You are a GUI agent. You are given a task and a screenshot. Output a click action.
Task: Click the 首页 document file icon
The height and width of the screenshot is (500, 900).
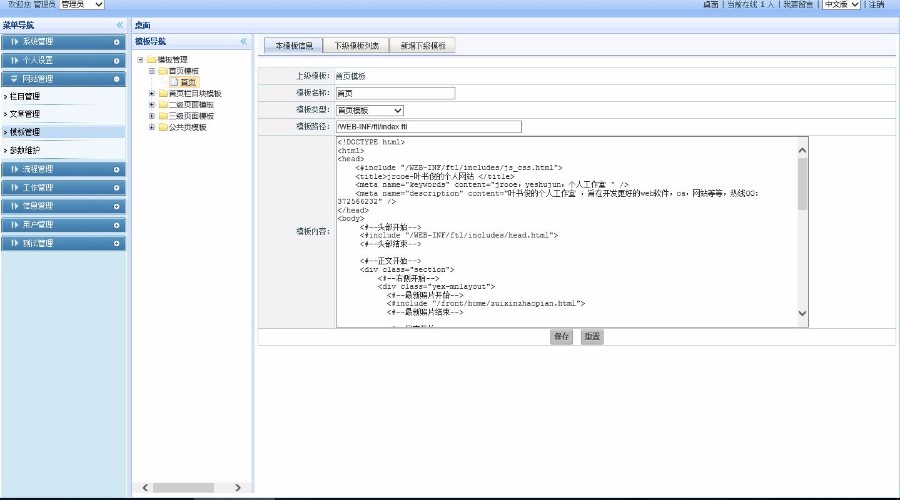pos(174,82)
